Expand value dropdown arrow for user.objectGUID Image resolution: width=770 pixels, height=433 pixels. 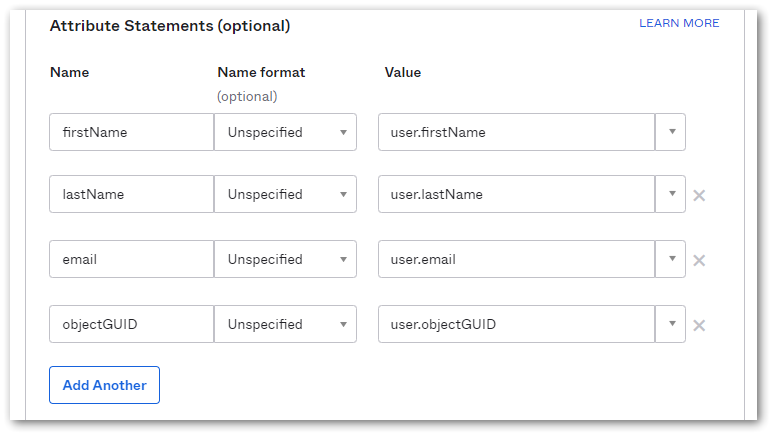pyautogui.click(x=671, y=324)
